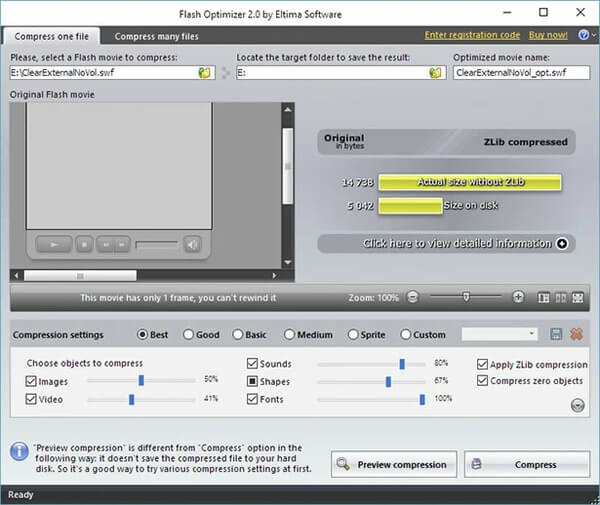The width and height of the screenshot is (600, 505).
Task: Zoom out with the minus icon
Action: (412, 297)
